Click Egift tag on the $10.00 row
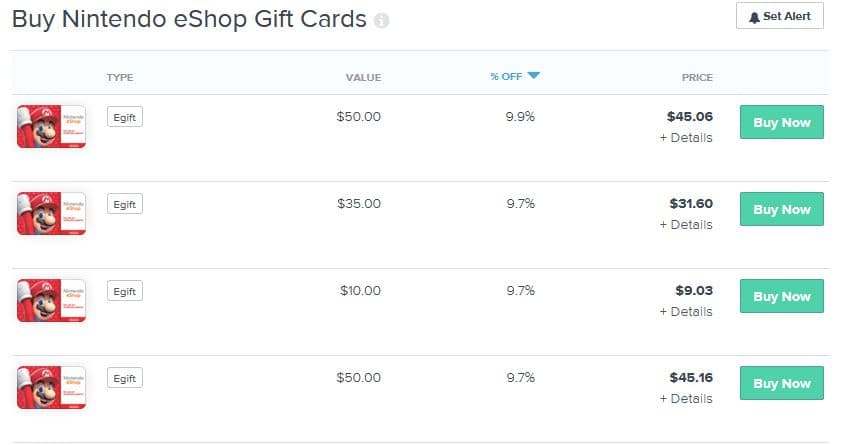The height and width of the screenshot is (445, 842). coord(125,291)
